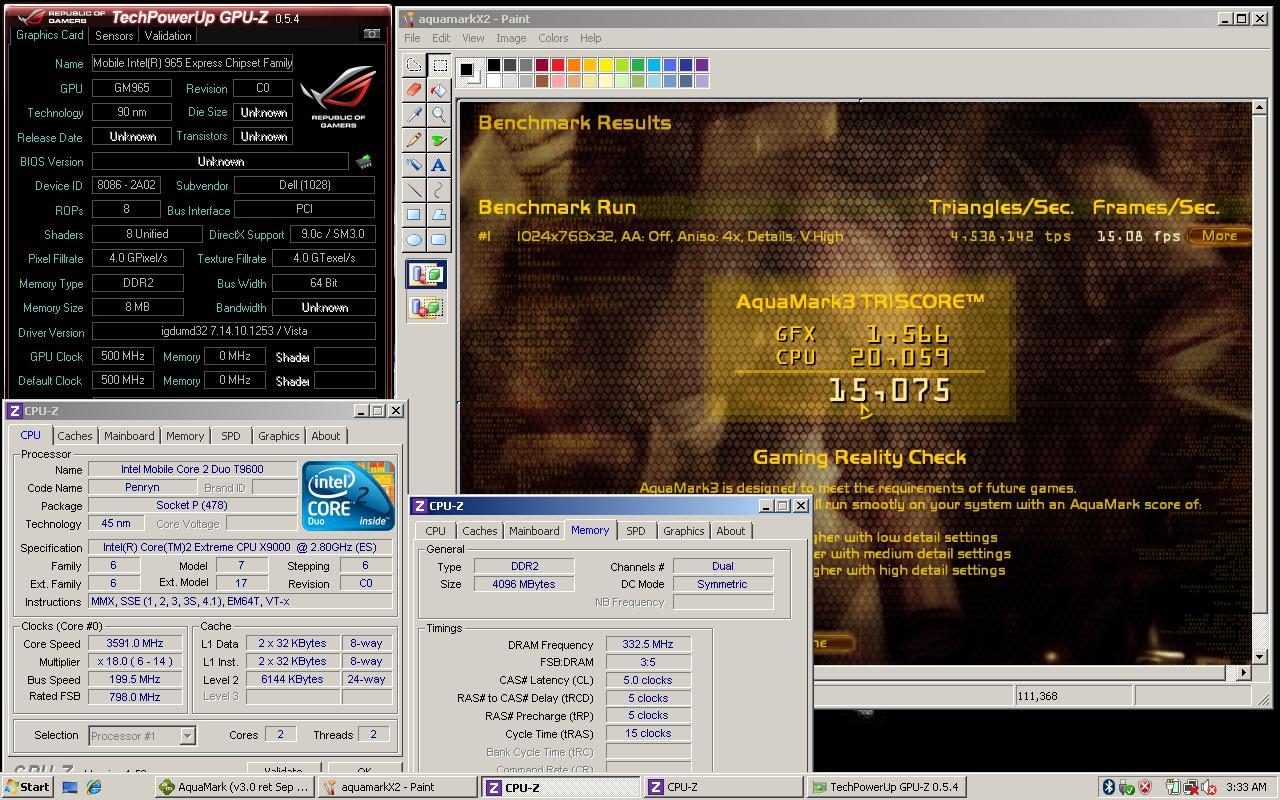Image resolution: width=1280 pixels, height=800 pixels.
Task: Pick the green color swatch in Paint palette
Action: point(637,65)
